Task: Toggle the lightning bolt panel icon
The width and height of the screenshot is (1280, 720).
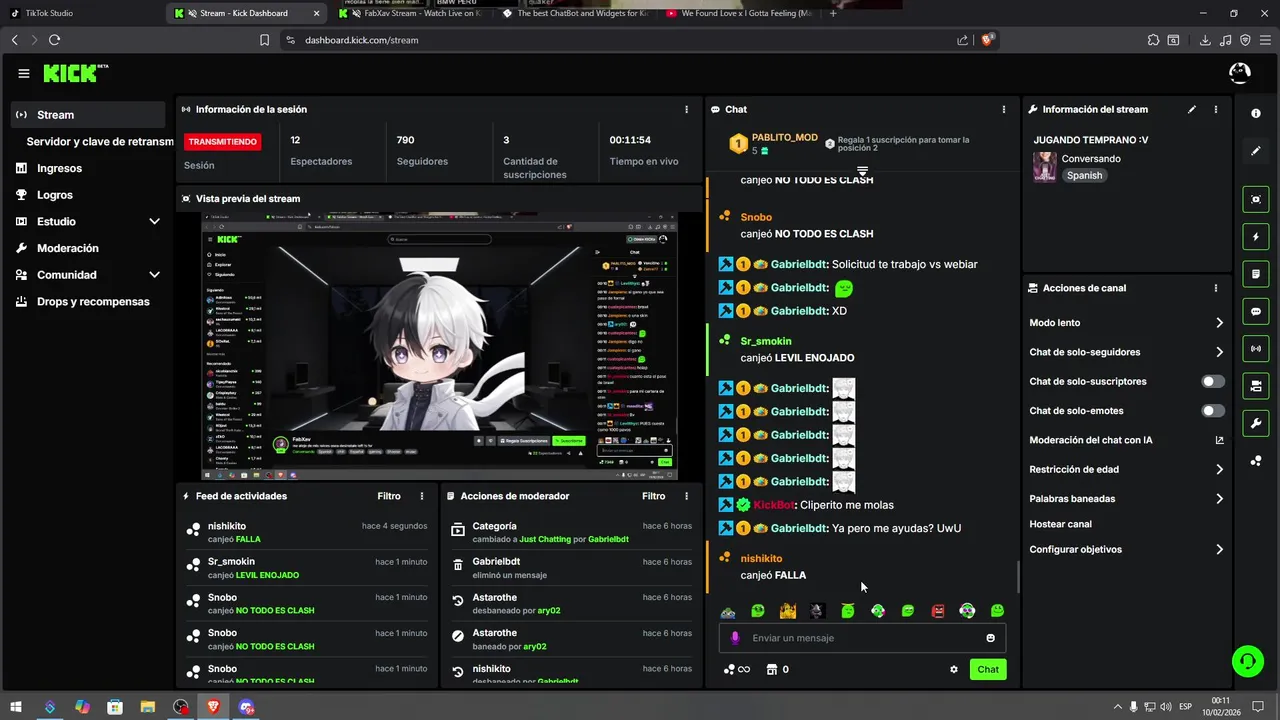Action: tap(1256, 237)
